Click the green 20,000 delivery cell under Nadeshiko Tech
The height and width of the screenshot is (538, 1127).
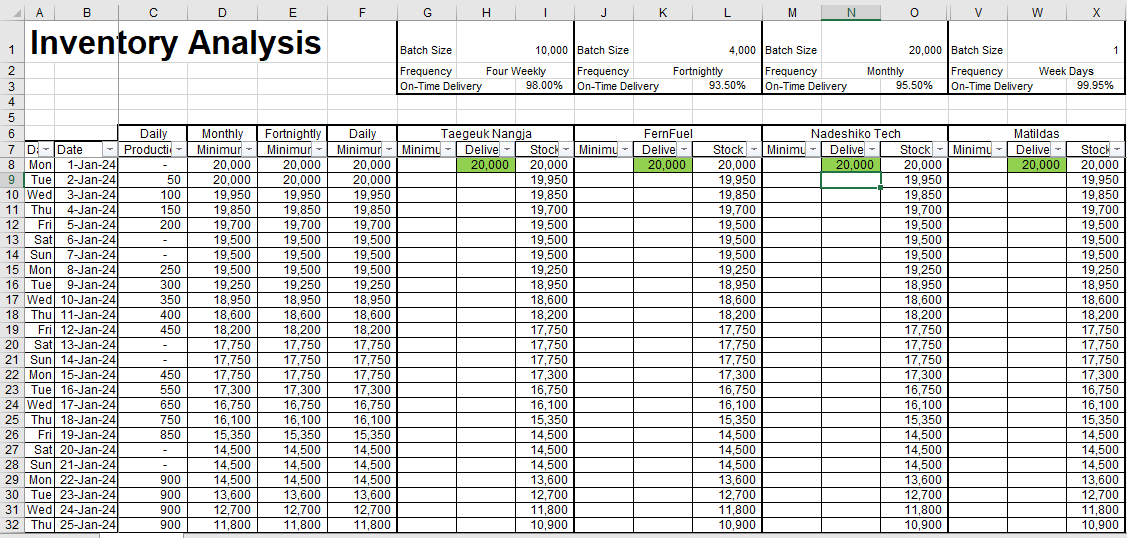[x=851, y=164]
